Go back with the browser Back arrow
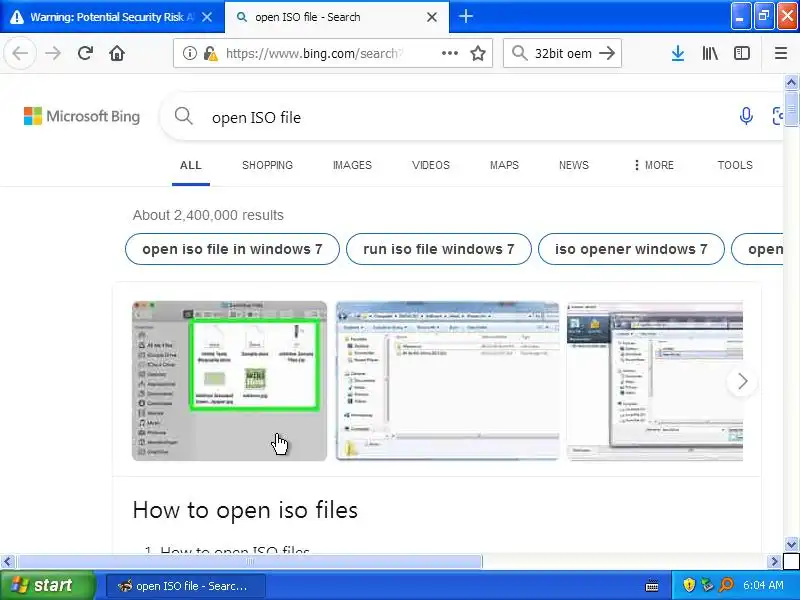 tap(20, 53)
